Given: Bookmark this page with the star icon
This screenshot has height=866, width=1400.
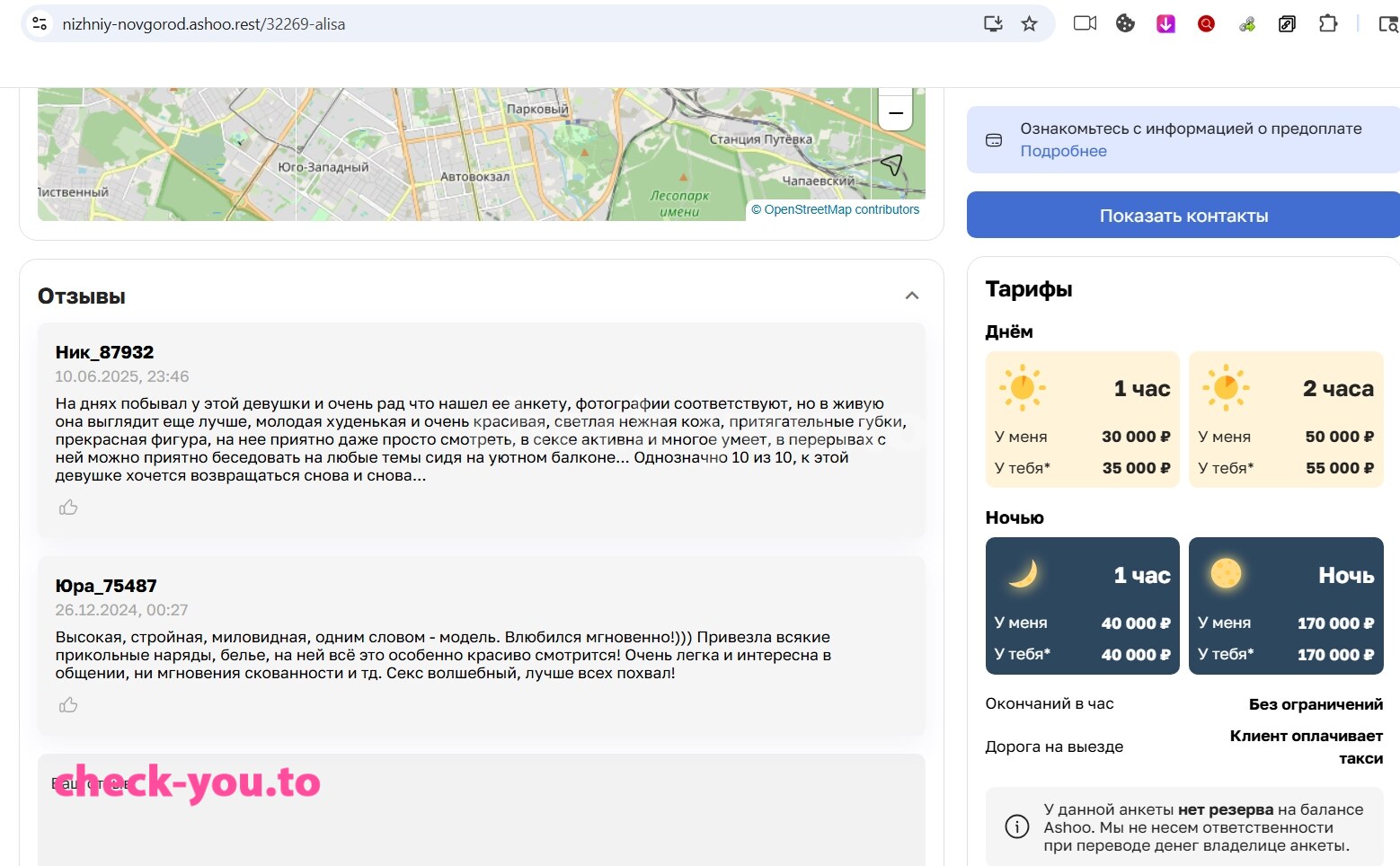Looking at the screenshot, I should click(1030, 24).
